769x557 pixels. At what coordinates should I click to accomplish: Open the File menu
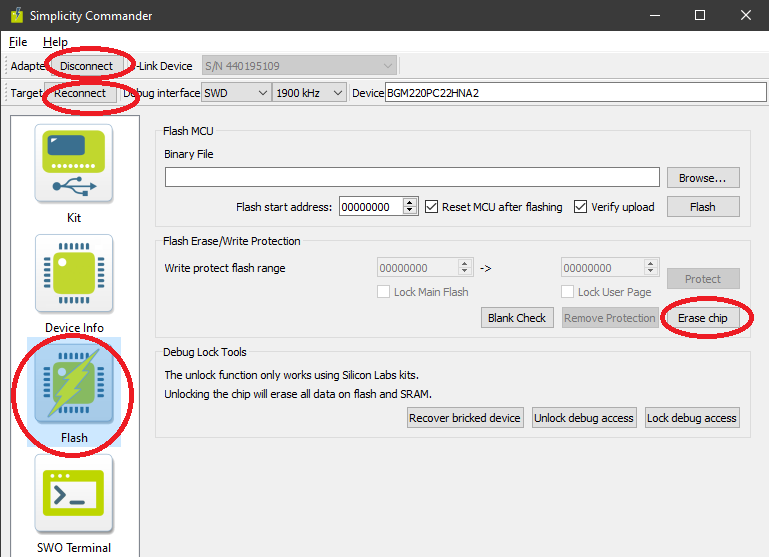18,42
